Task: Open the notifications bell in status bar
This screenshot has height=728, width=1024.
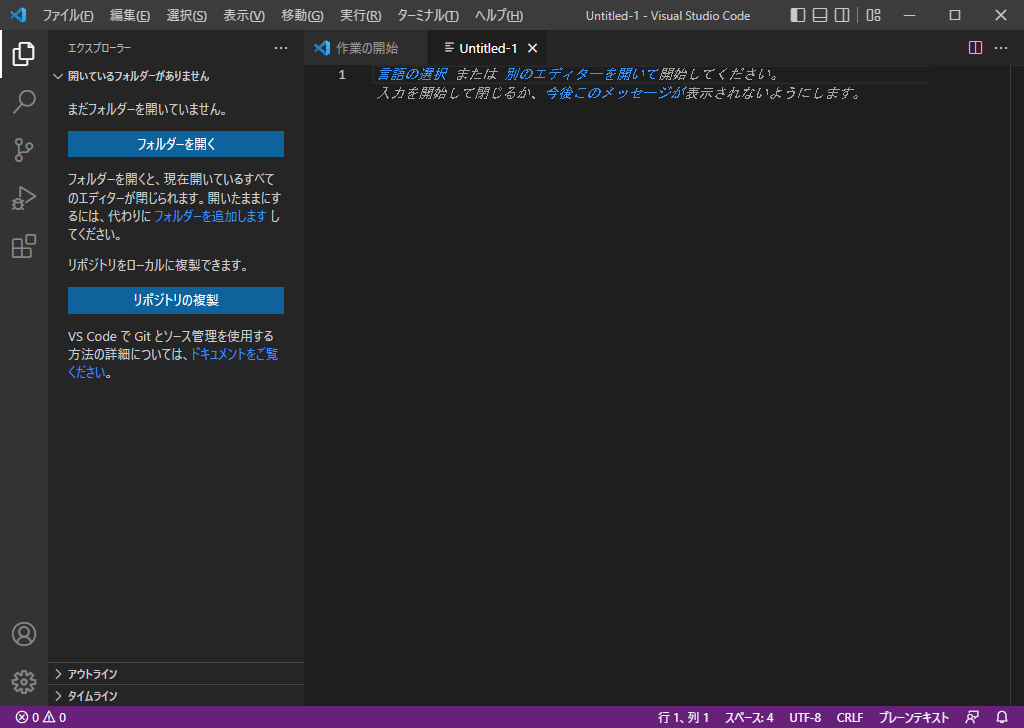Action: pyautogui.click(x=1002, y=717)
